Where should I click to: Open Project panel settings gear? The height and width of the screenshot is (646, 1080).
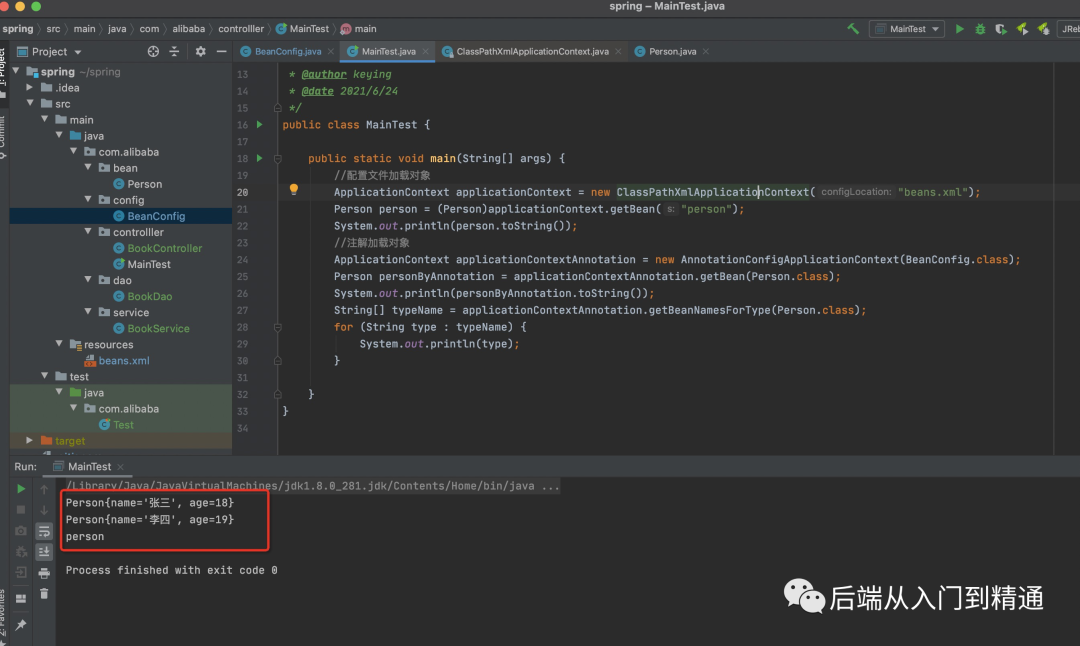tap(200, 52)
